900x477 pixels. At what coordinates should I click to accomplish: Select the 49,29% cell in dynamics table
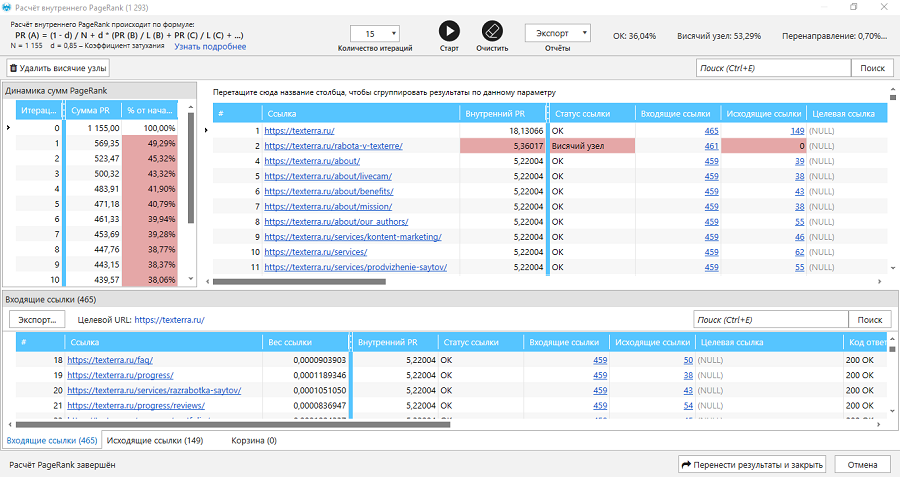[x=149, y=143]
